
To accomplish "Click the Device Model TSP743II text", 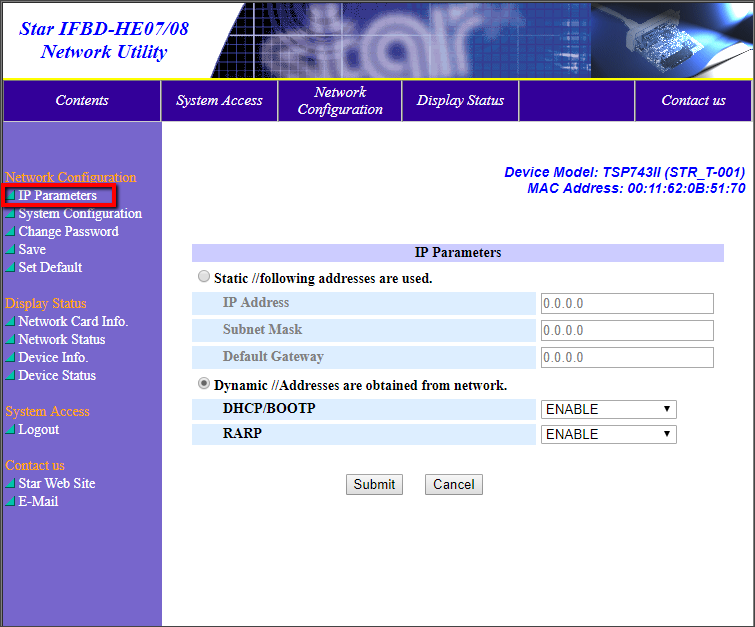I will click(x=625, y=172).
